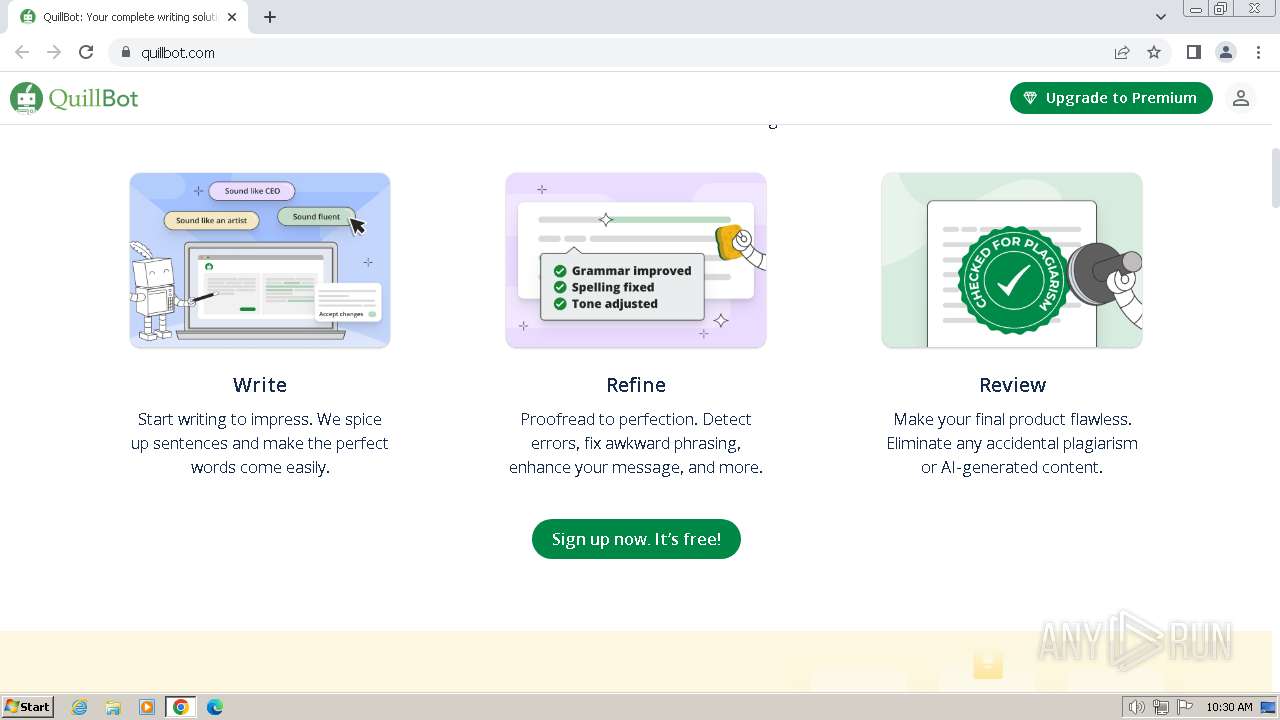View site information lock icon
This screenshot has height=720, width=1280.
coord(125,53)
